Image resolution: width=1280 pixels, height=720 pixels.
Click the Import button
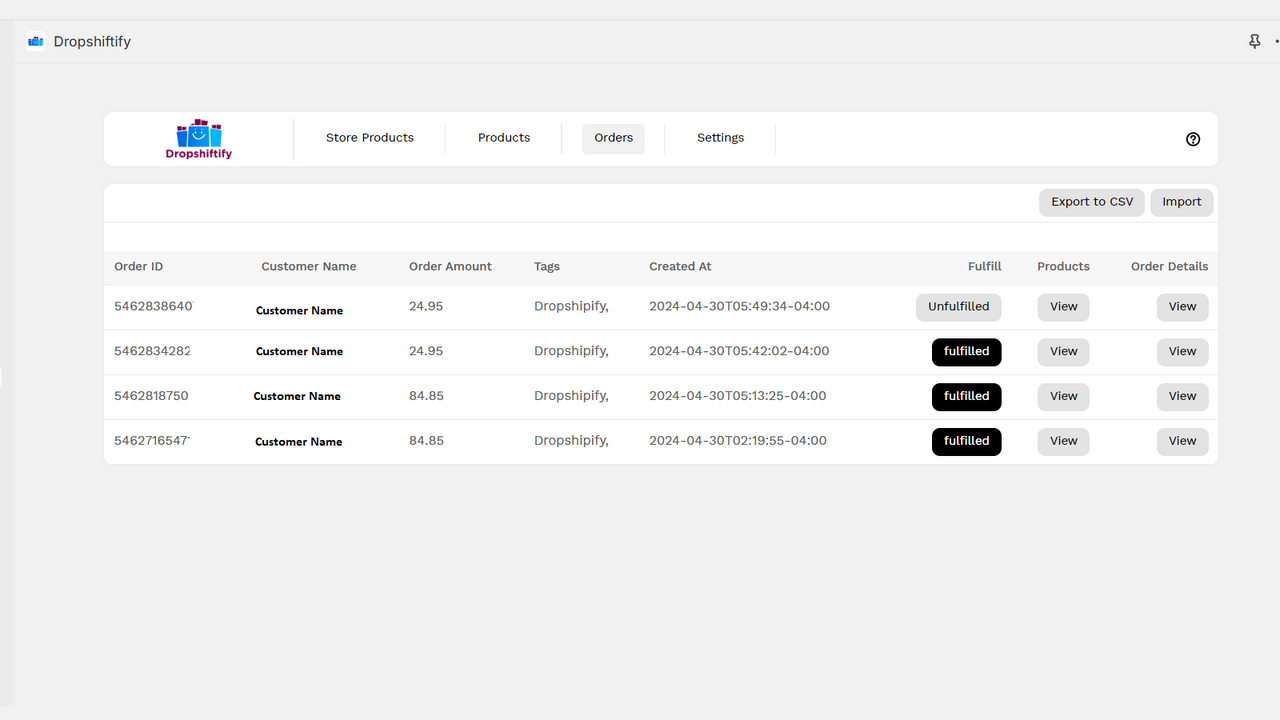coord(1182,202)
